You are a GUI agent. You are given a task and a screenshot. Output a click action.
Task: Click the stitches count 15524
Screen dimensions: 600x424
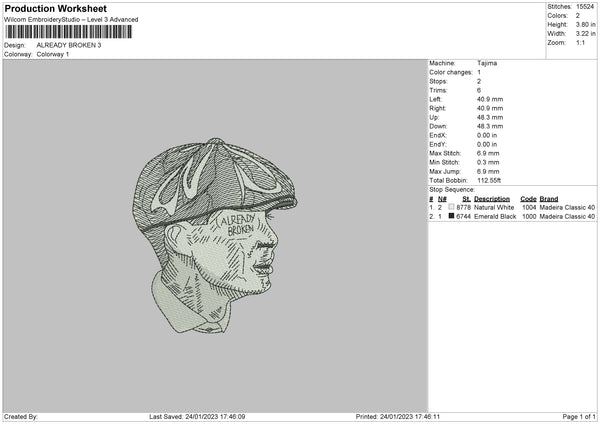(585, 7)
